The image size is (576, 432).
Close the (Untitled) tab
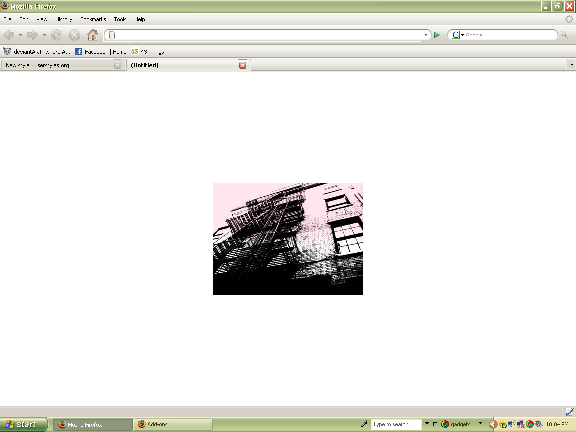[x=242, y=65]
